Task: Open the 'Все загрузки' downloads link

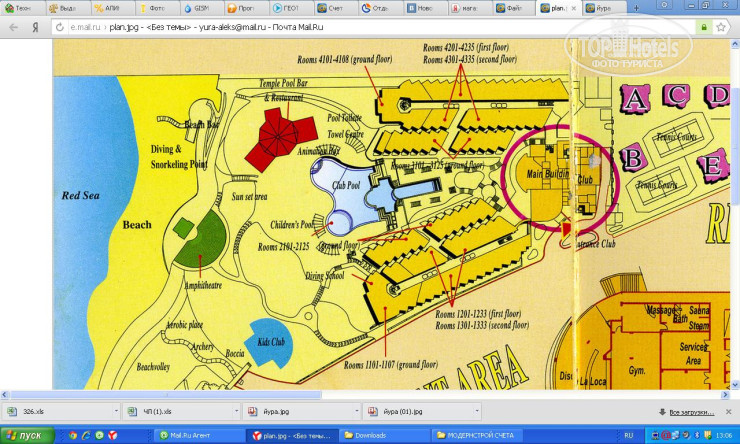Action: [x=689, y=412]
